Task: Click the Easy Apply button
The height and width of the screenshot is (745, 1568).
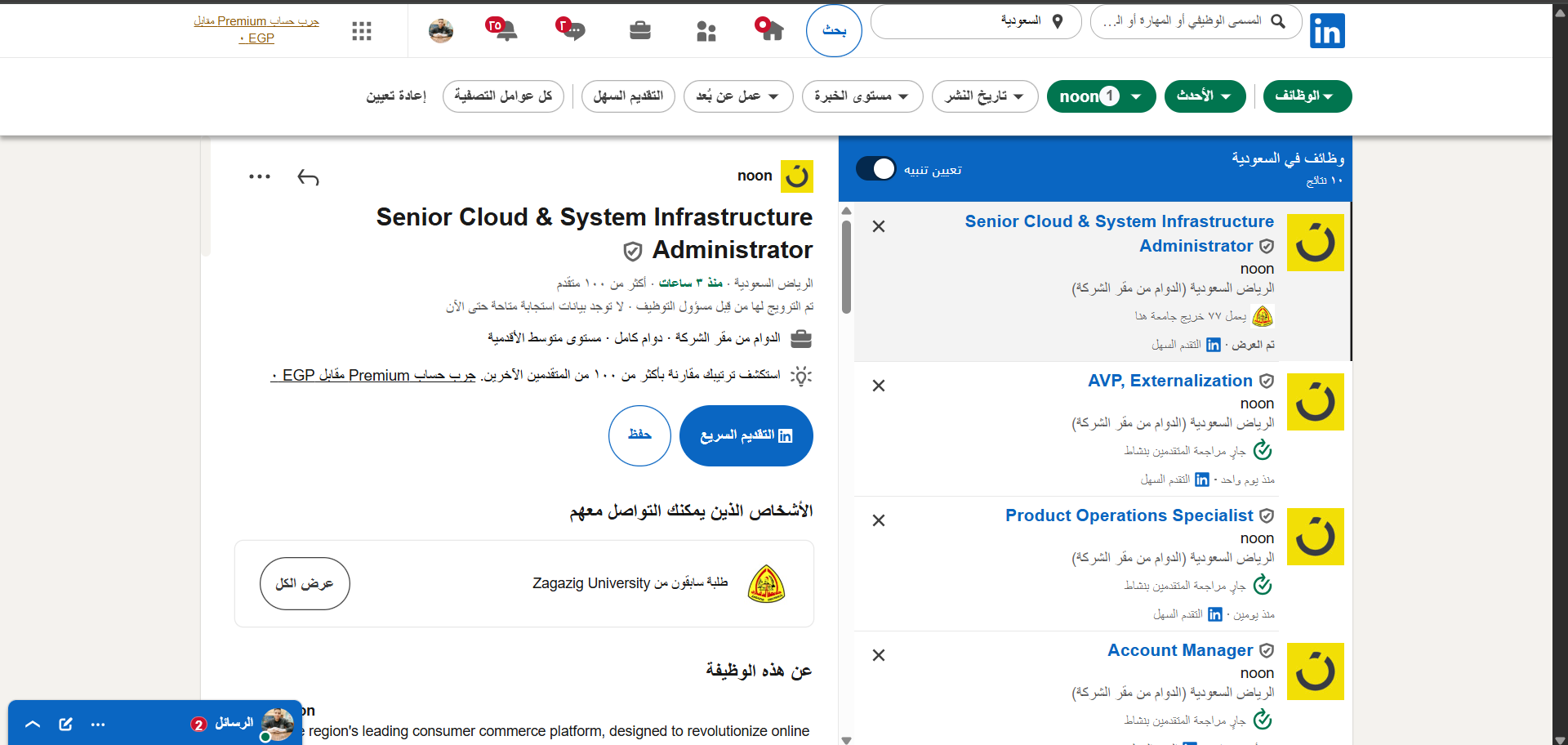Action: (x=746, y=435)
